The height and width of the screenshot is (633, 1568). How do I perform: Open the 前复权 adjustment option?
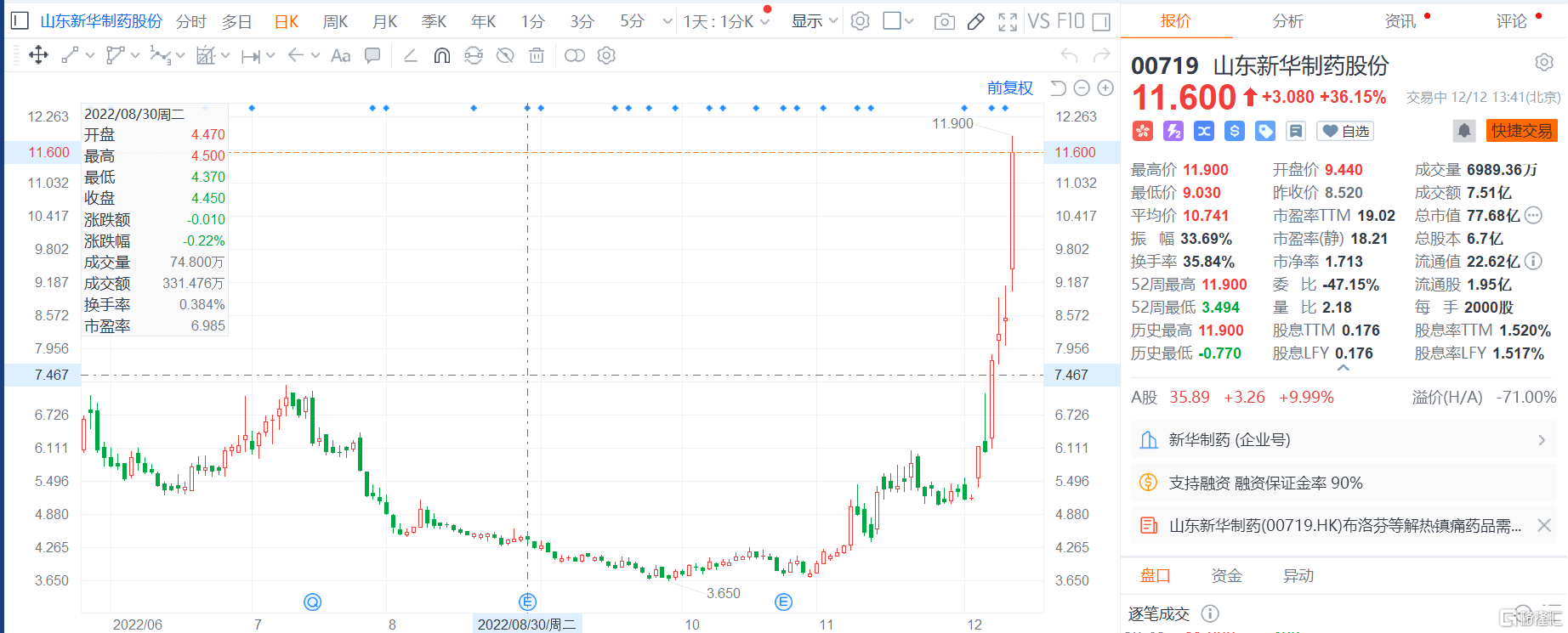click(x=1009, y=88)
